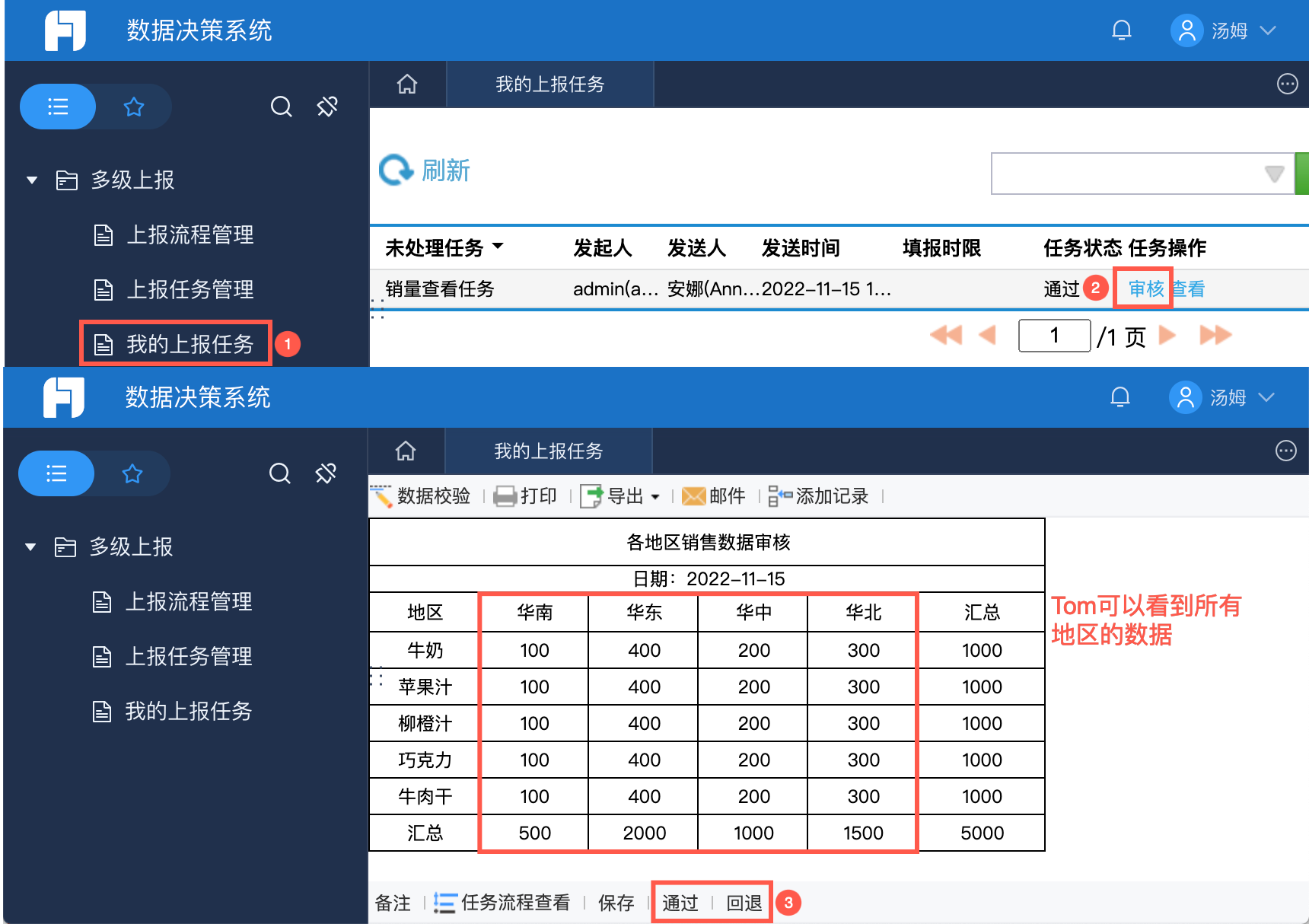
Task: Click the user avatar in upper screenshot header
Action: pos(1186,30)
